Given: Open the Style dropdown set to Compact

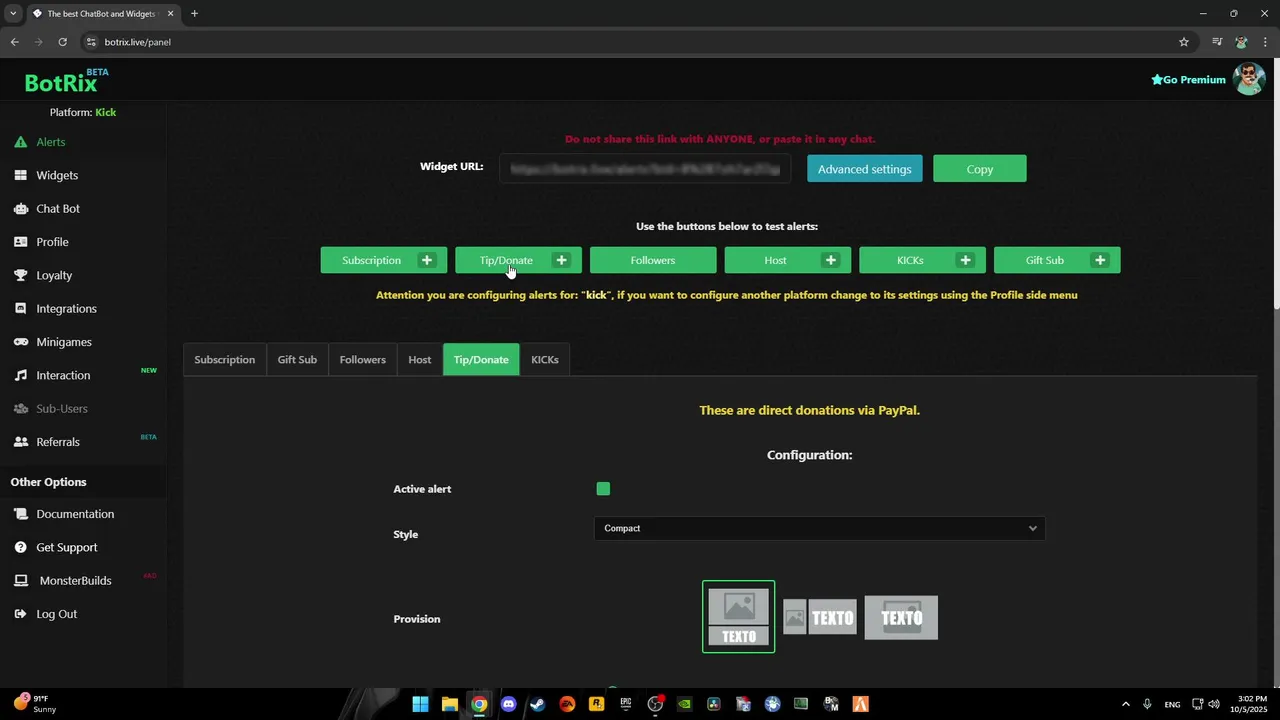Looking at the screenshot, I should pyautogui.click(x=819, y=528).
